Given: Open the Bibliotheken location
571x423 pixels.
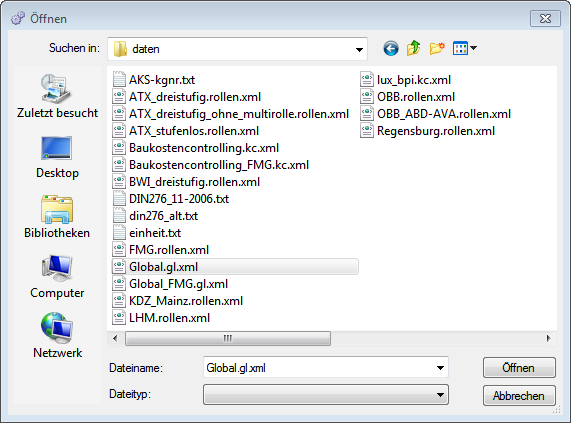Looking at the screenshot, I should (57, 217).
